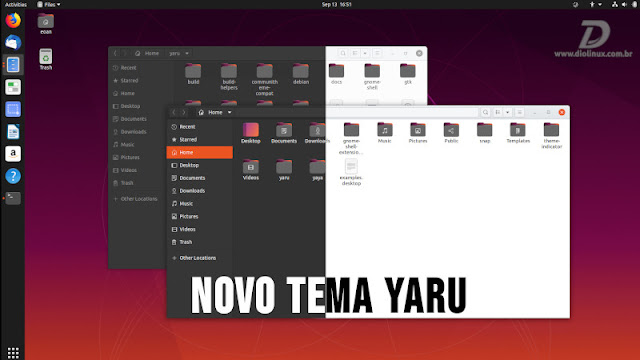Image resolution: width=640 pixels, height=360 pixels.
Task: Select the yaru folder in front window
Action: click(284, 170)
